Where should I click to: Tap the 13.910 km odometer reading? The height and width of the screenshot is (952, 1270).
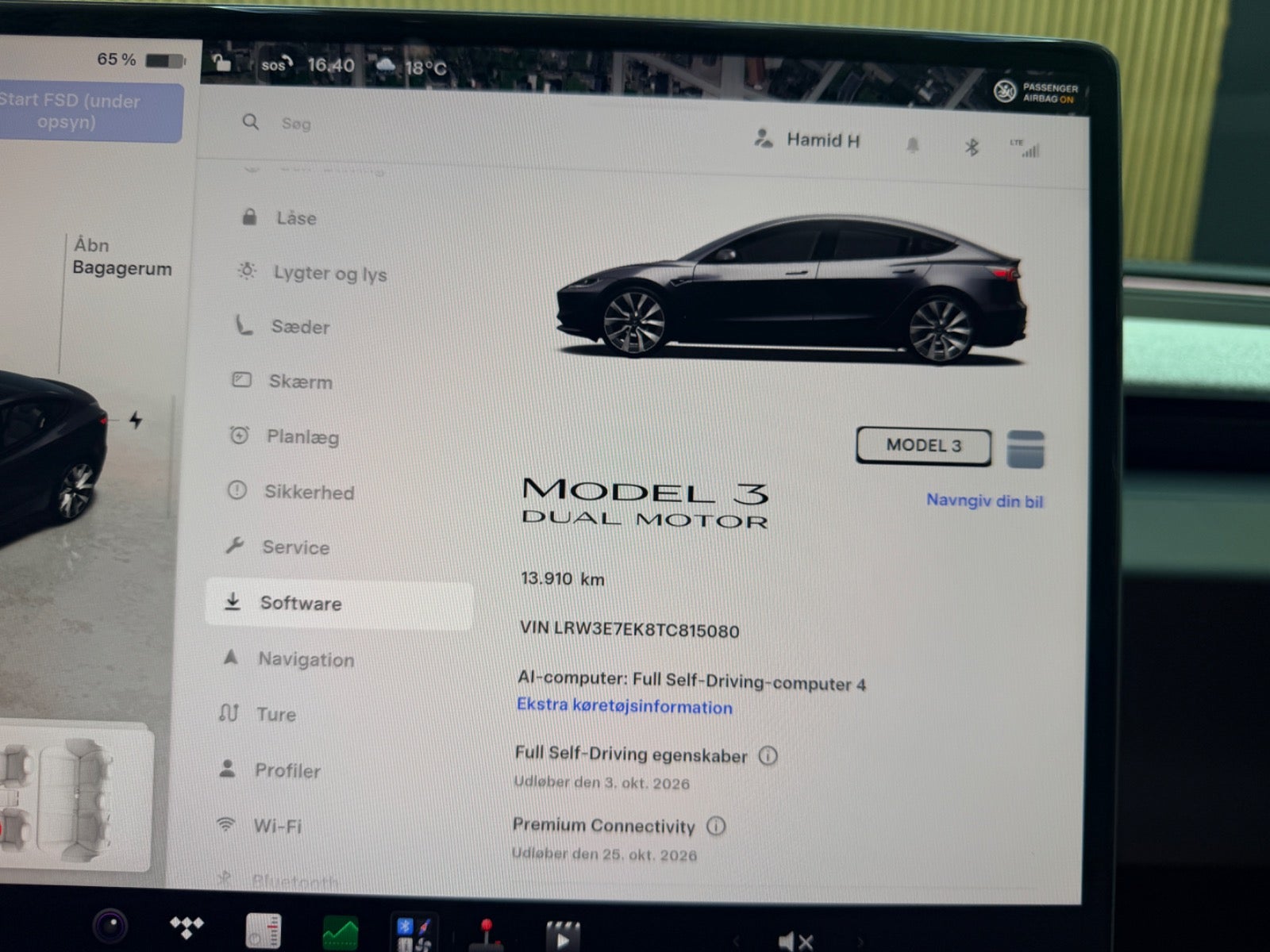[x=562, y=578]
